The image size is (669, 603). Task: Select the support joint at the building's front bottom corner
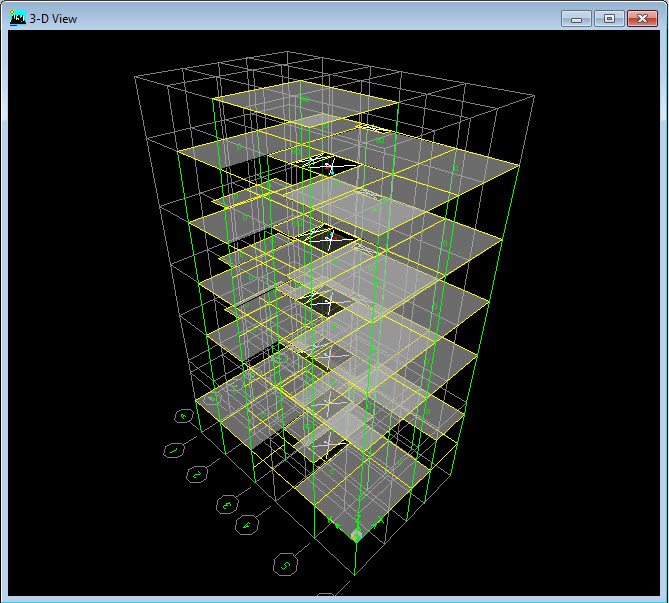point(356,537)
